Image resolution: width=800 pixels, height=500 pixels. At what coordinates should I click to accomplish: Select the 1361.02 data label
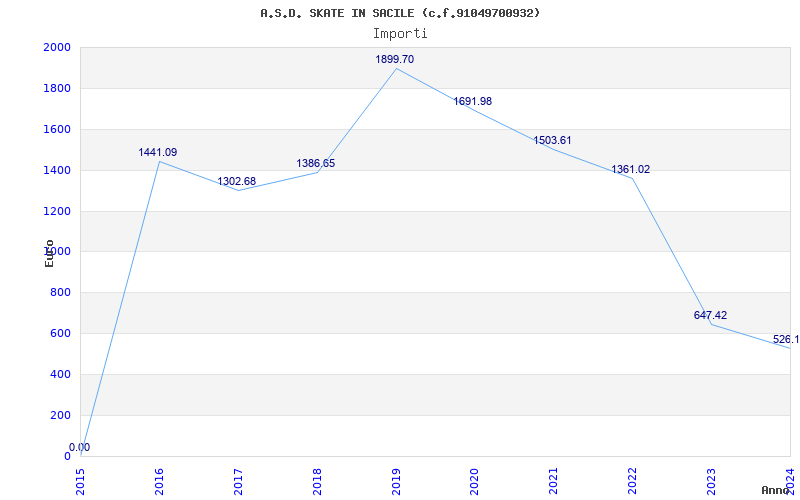[631, 169]
